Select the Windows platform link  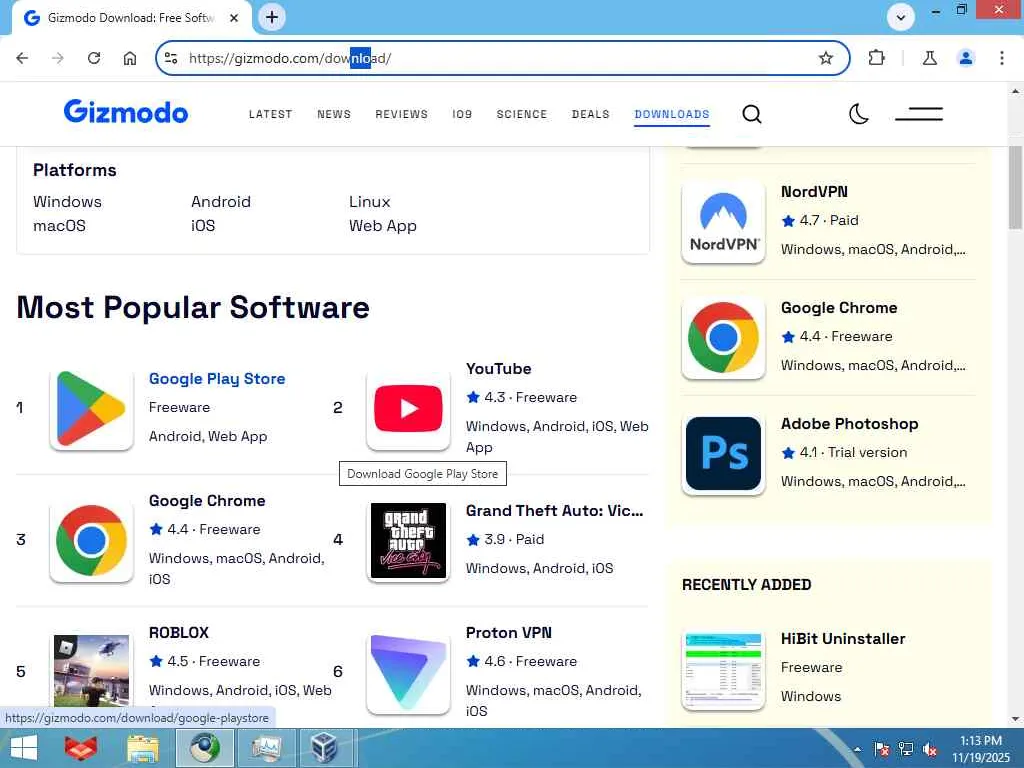click(67, 202)
